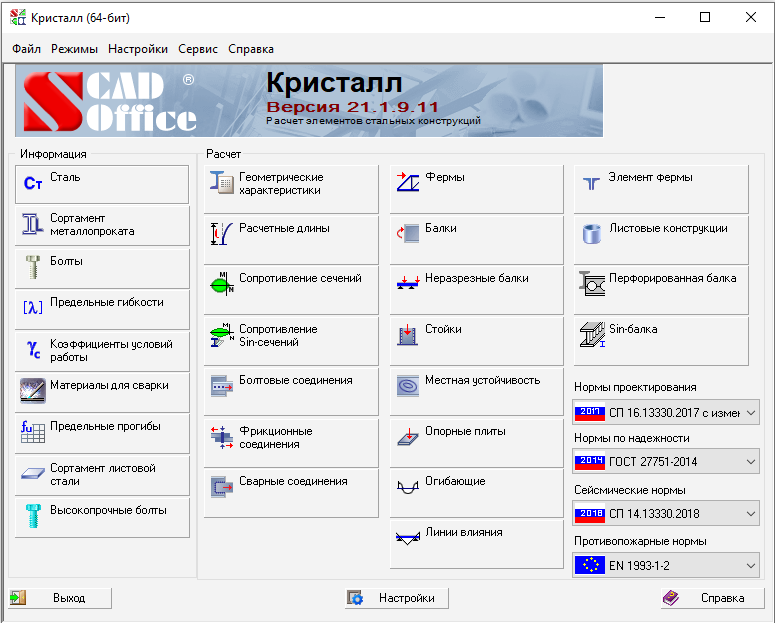Viewport: 775px width, 623px height.
Task: Launch Неразрезные балки icon
Action: [x=408, y=283]
